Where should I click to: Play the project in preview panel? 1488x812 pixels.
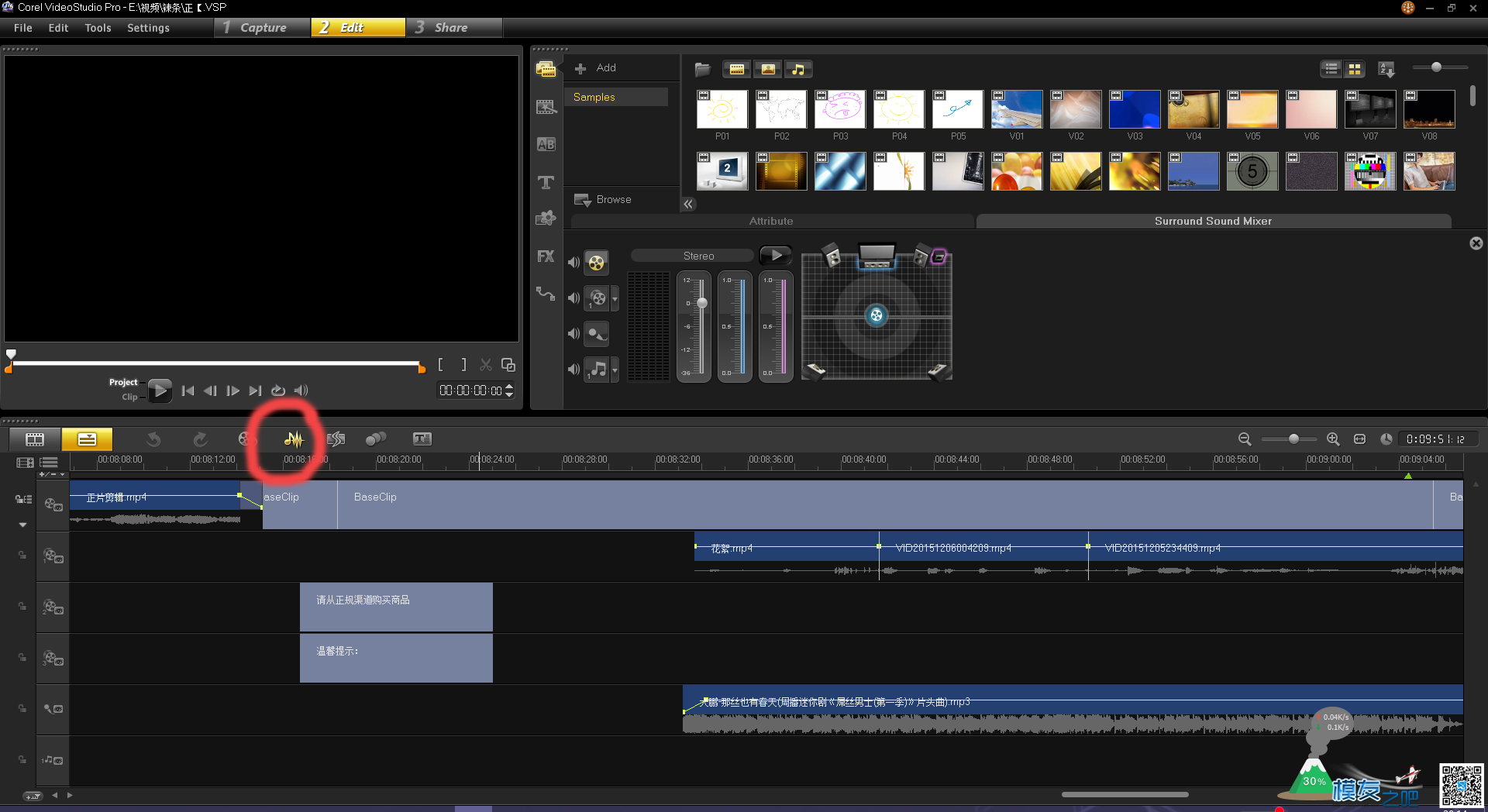pos(160,391)
